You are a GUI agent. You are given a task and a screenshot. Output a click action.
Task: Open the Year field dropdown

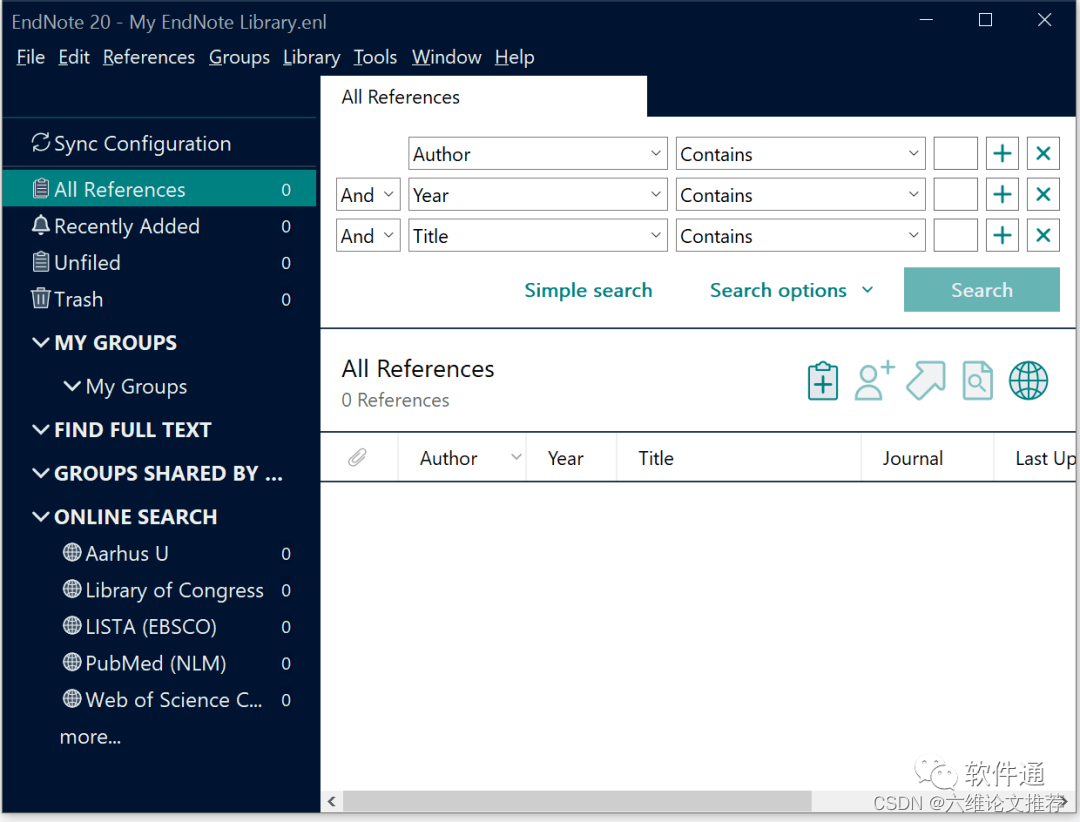(538, 194)
